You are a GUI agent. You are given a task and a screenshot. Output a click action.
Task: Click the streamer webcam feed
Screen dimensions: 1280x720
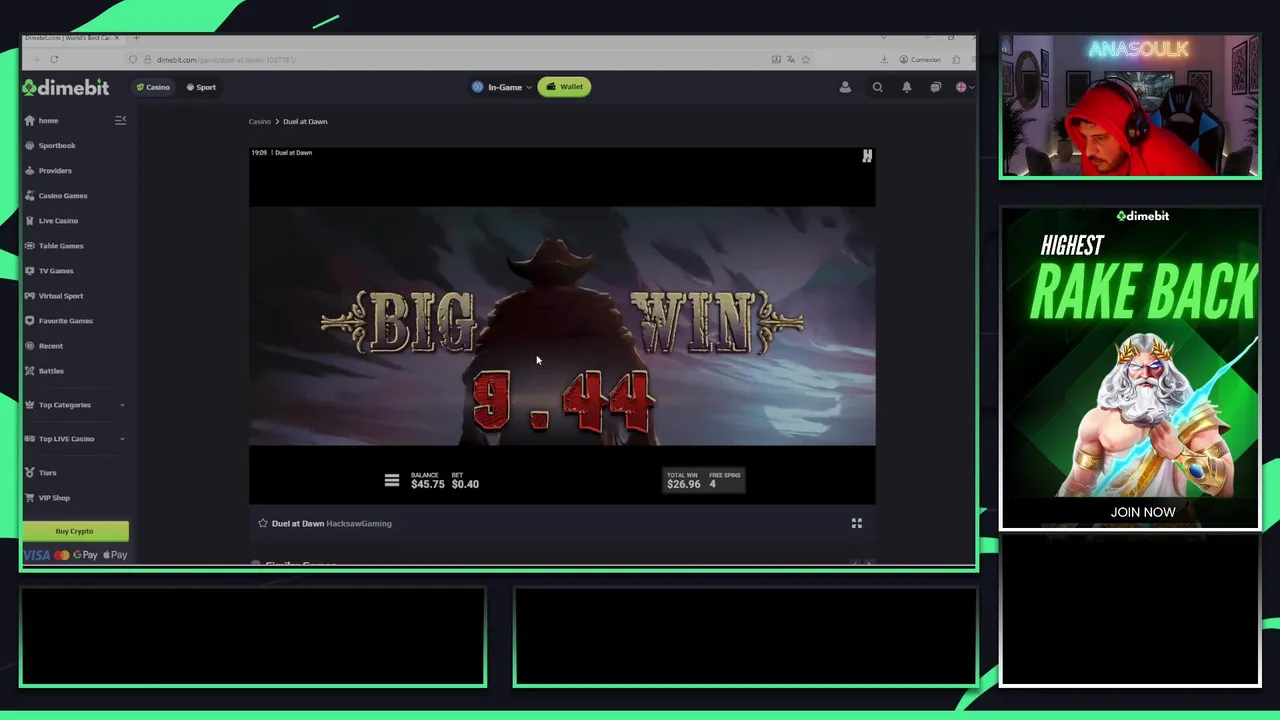point(1130,107)
